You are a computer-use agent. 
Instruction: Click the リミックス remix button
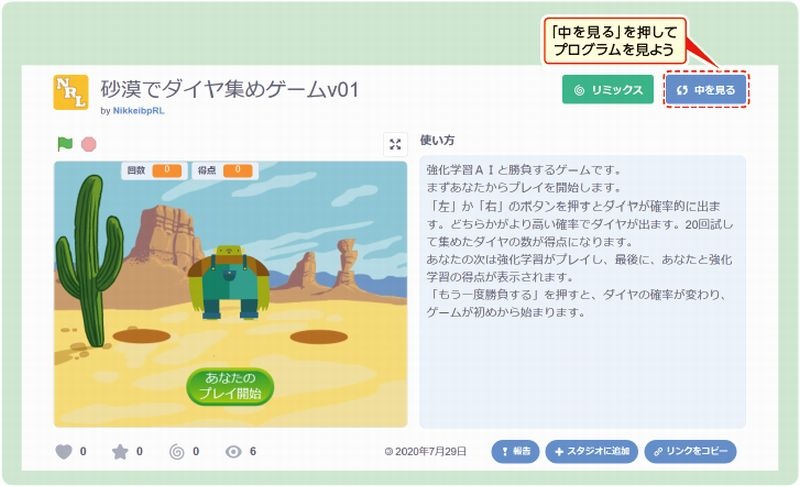608,90
